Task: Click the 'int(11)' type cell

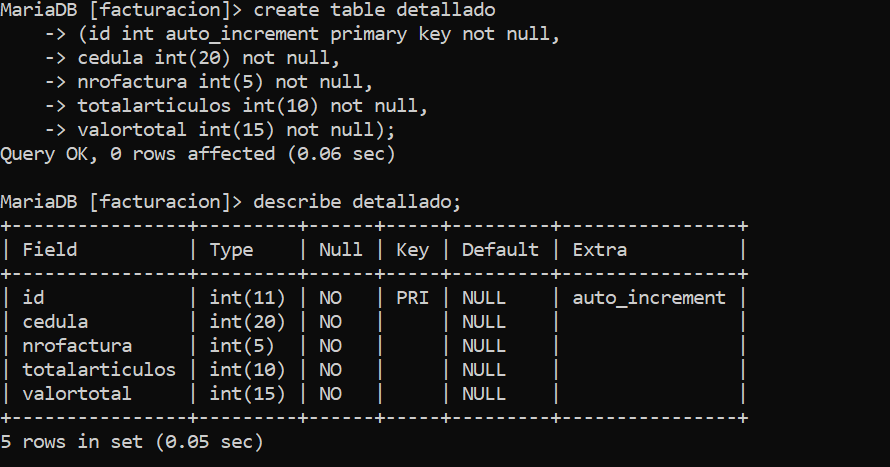Action: 247,297
